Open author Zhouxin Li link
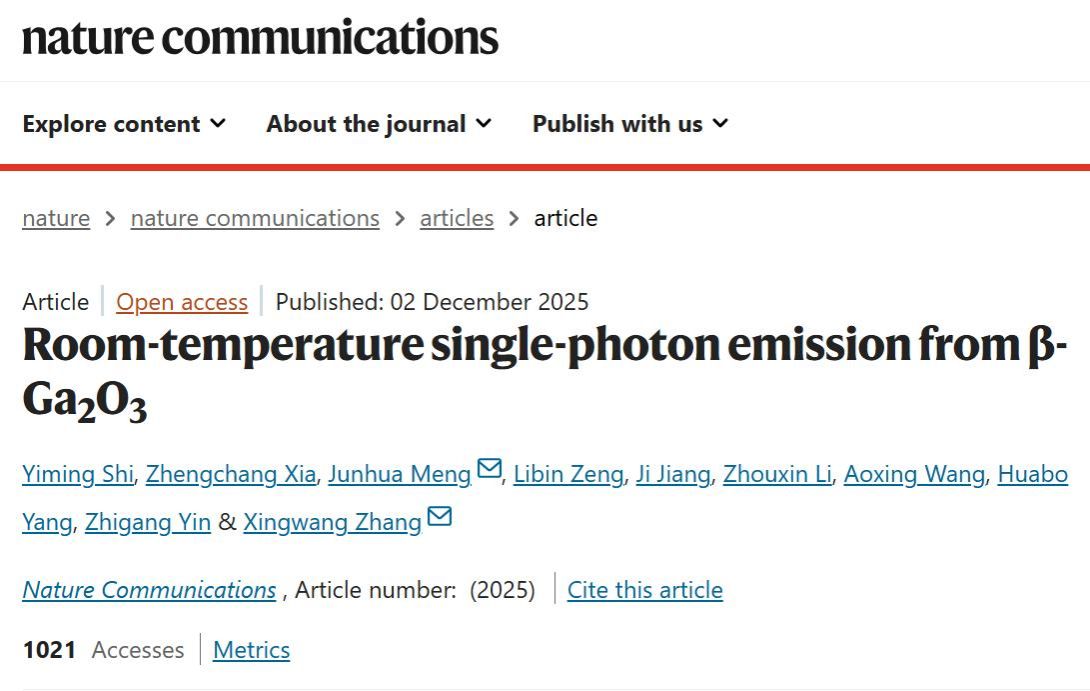The height and width of the screenshot is (691, 1090). click(x=777, y=474)
